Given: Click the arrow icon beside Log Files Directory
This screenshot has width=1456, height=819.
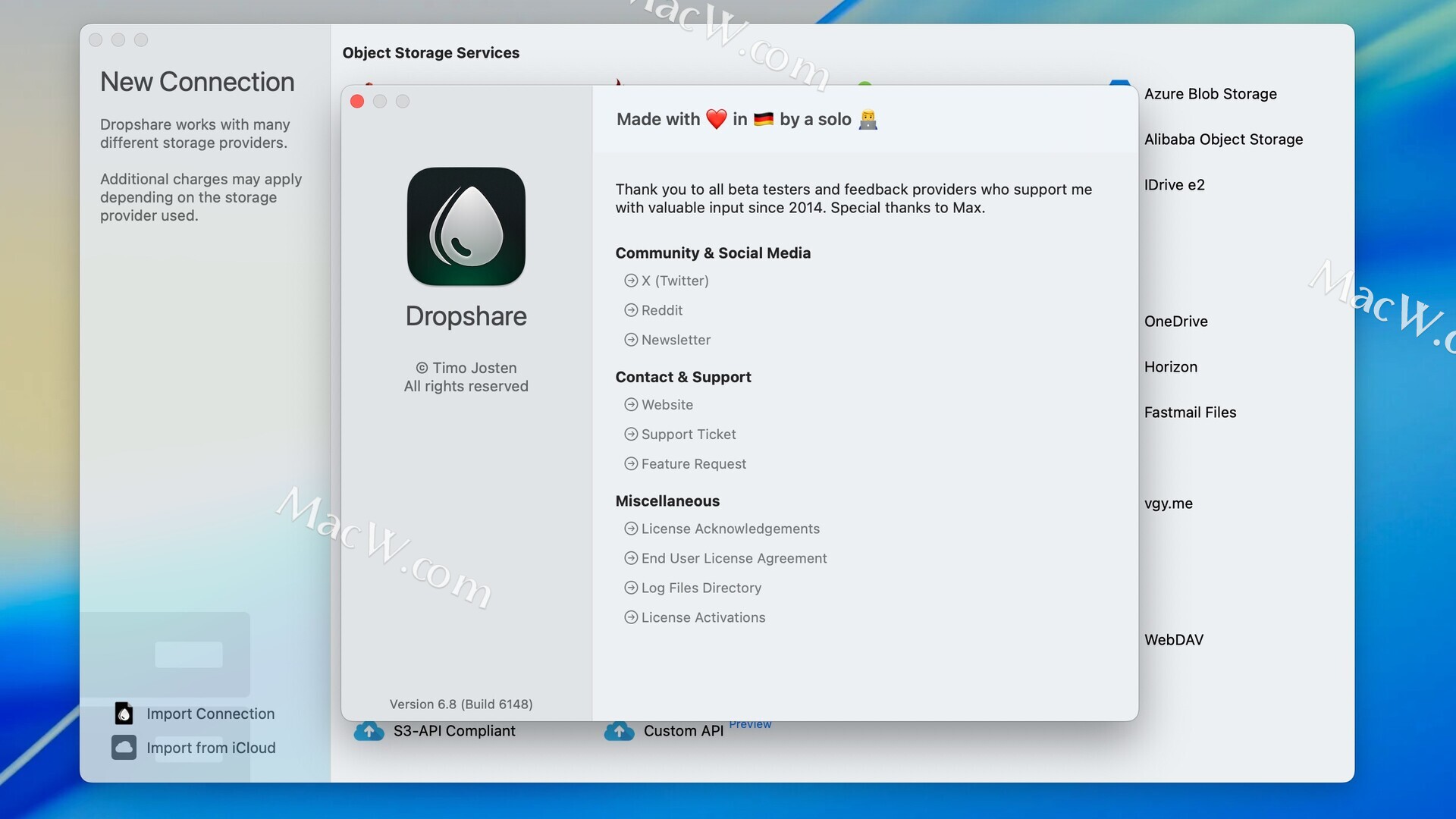Looking at the screenshot, I should pos(631,588).
